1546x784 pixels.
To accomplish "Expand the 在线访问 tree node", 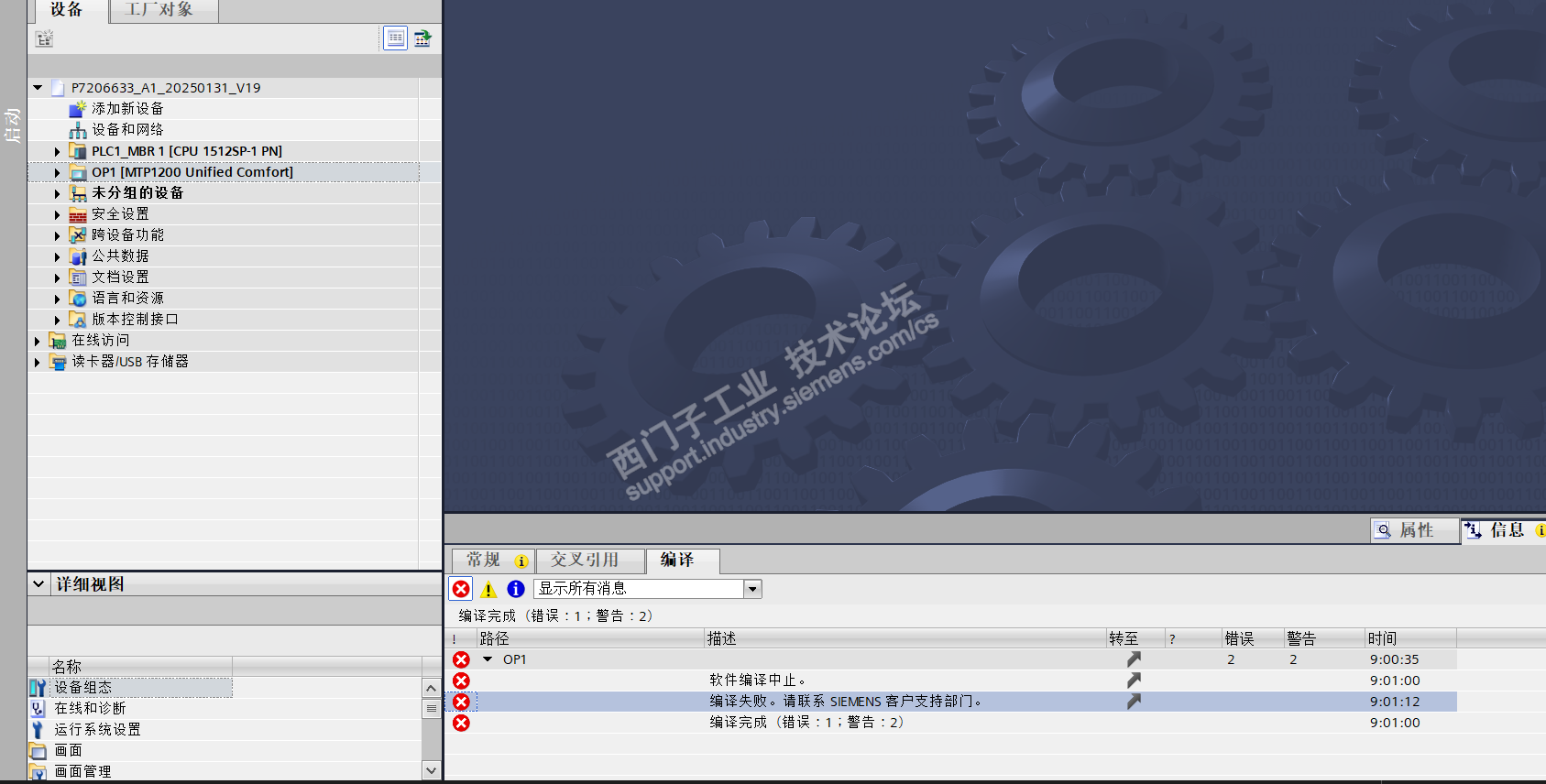I will click(38, 341).
